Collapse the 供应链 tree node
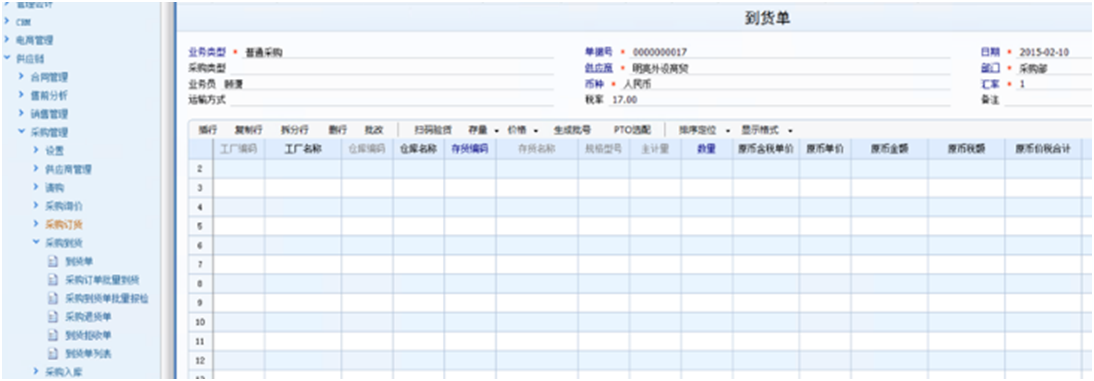 coord(7,59)
